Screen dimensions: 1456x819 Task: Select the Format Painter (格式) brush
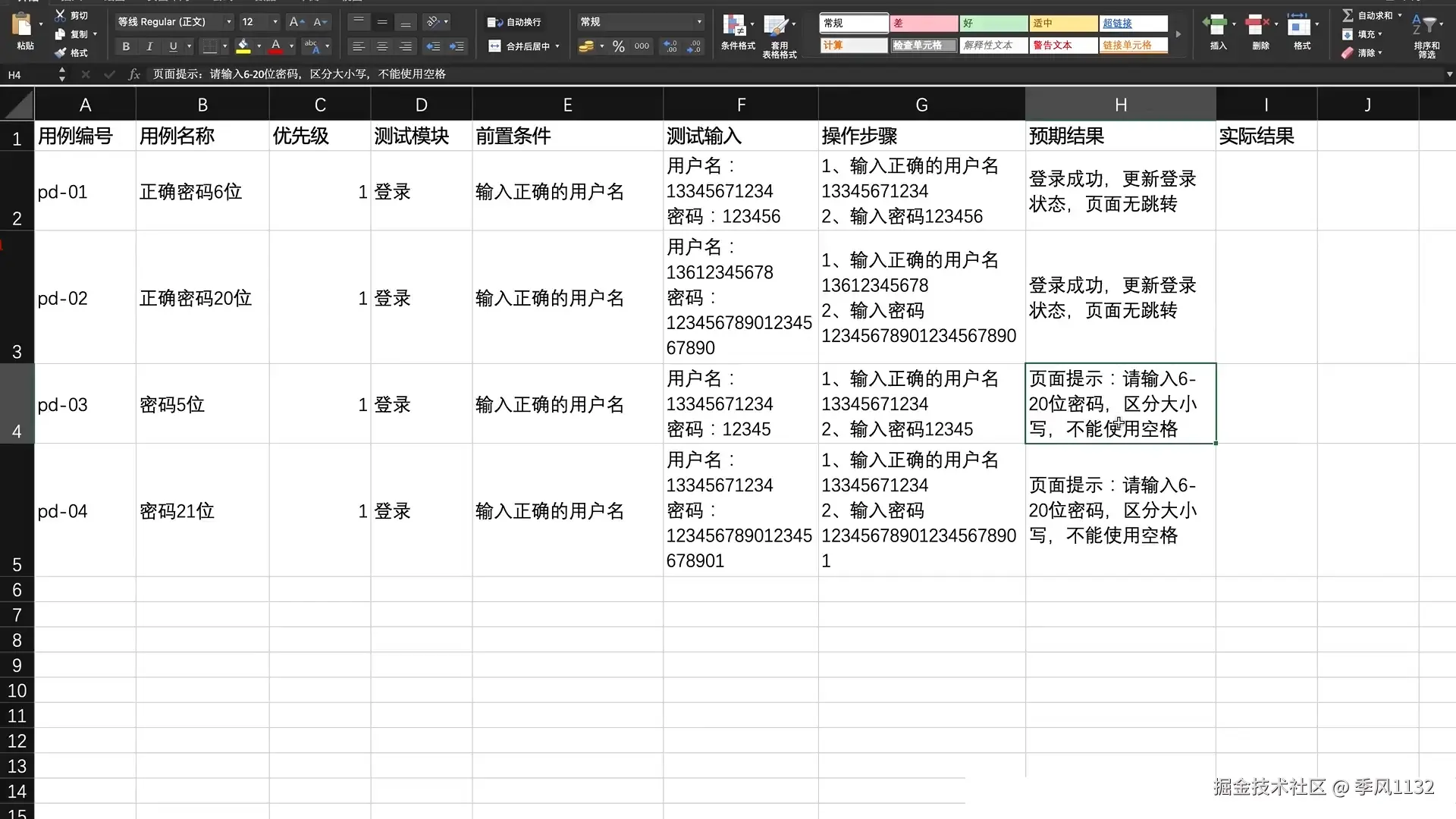61,53
